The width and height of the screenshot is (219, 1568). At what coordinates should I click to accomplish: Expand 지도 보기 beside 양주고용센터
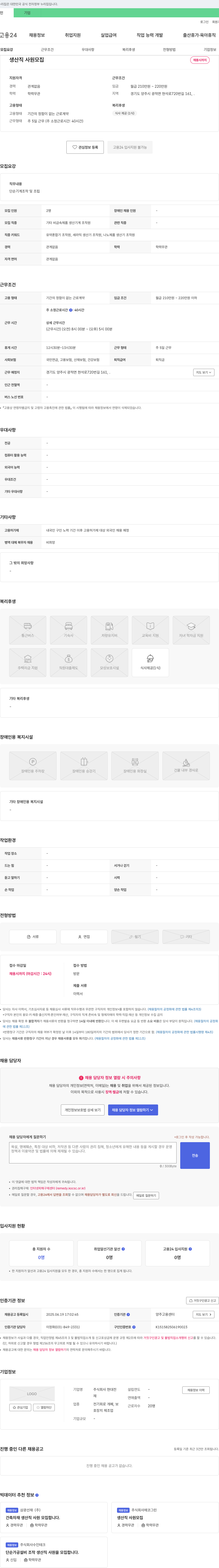(203, 1315)
